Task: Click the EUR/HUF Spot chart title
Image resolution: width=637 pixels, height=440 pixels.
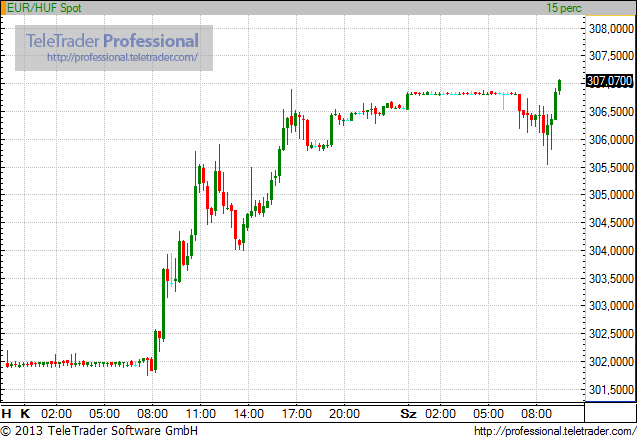Action: (44, 8)
